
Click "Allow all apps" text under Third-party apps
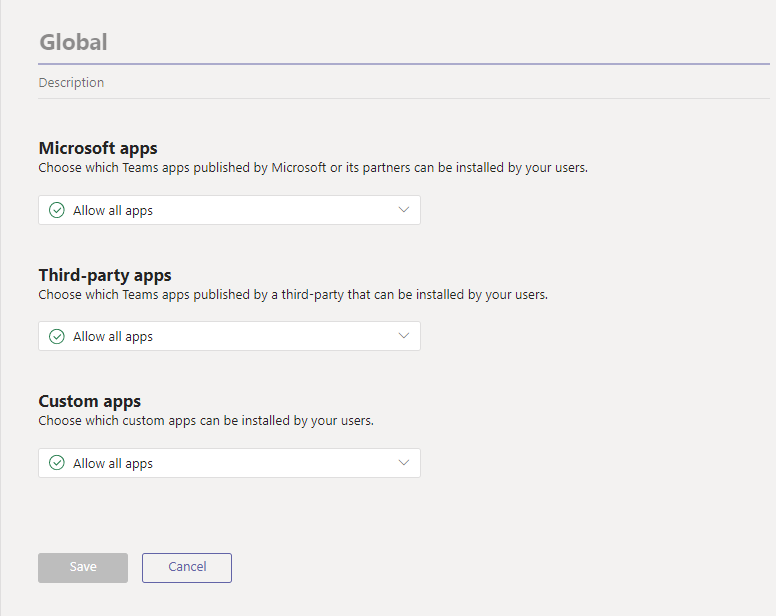(x=113, y=337)
